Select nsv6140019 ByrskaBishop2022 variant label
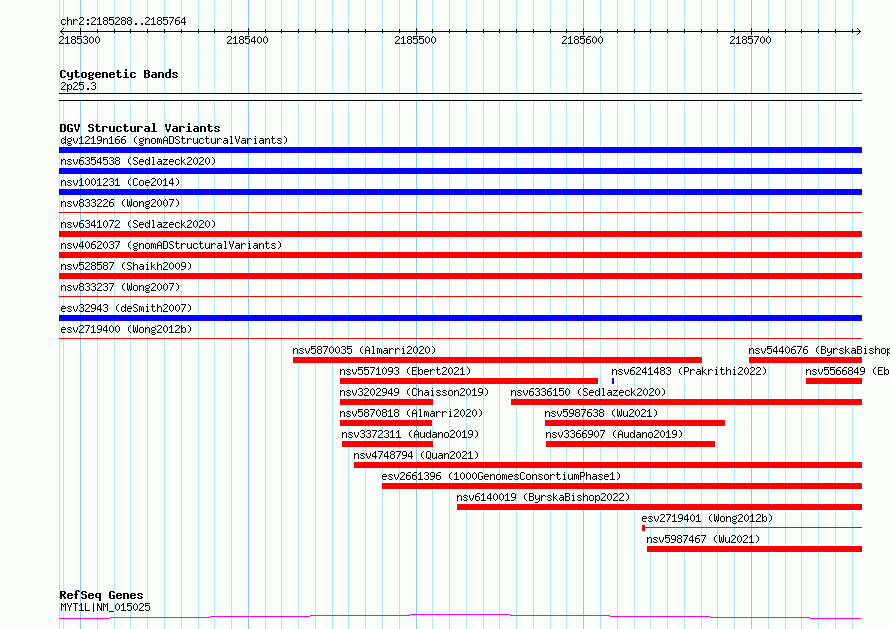The image size is (890, 629). click(x=543, y=497)
